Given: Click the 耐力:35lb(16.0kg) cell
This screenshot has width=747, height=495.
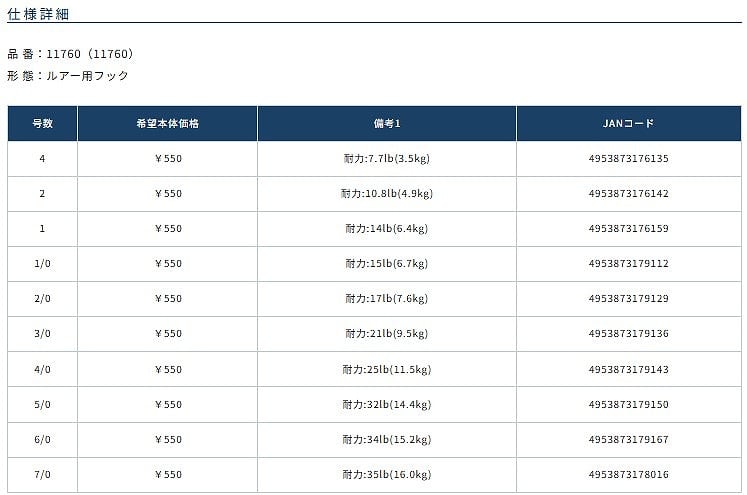Looking at the screenshot, I should point(386,474).
